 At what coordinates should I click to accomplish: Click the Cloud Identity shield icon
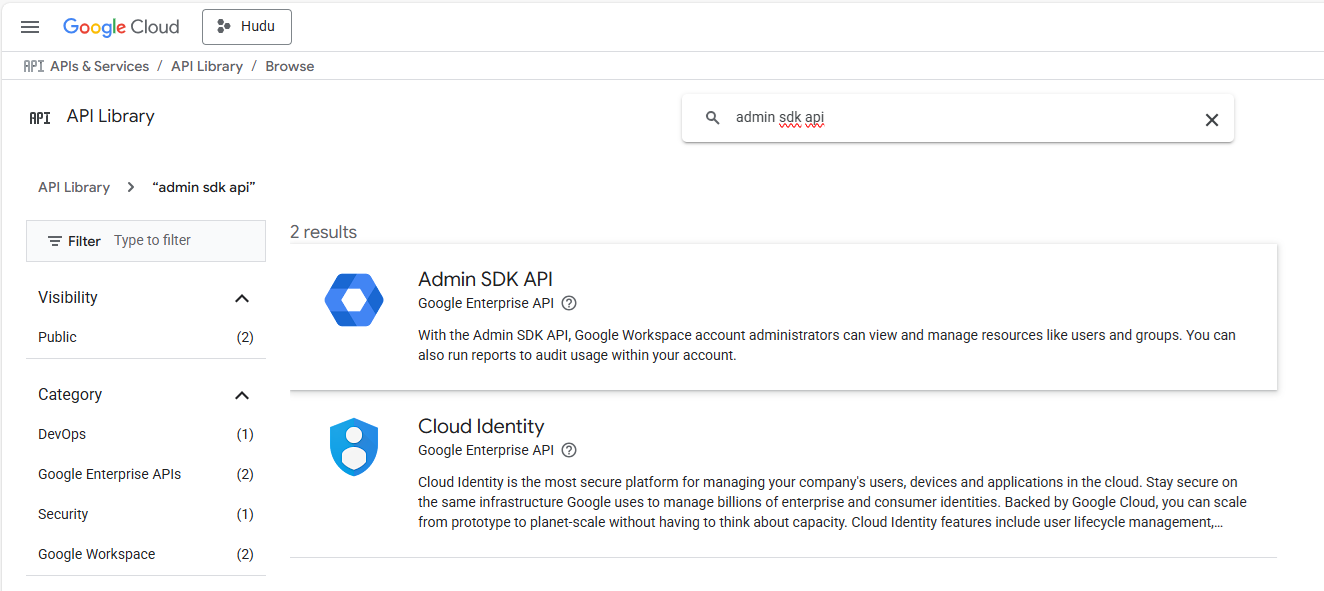[x=354, y=447]
